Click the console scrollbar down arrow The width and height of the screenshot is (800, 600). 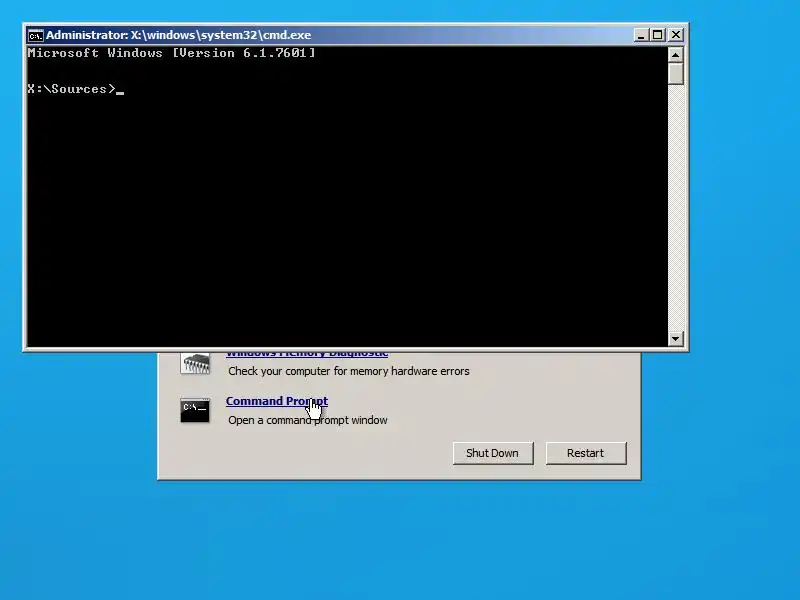(x=676, y=338)
